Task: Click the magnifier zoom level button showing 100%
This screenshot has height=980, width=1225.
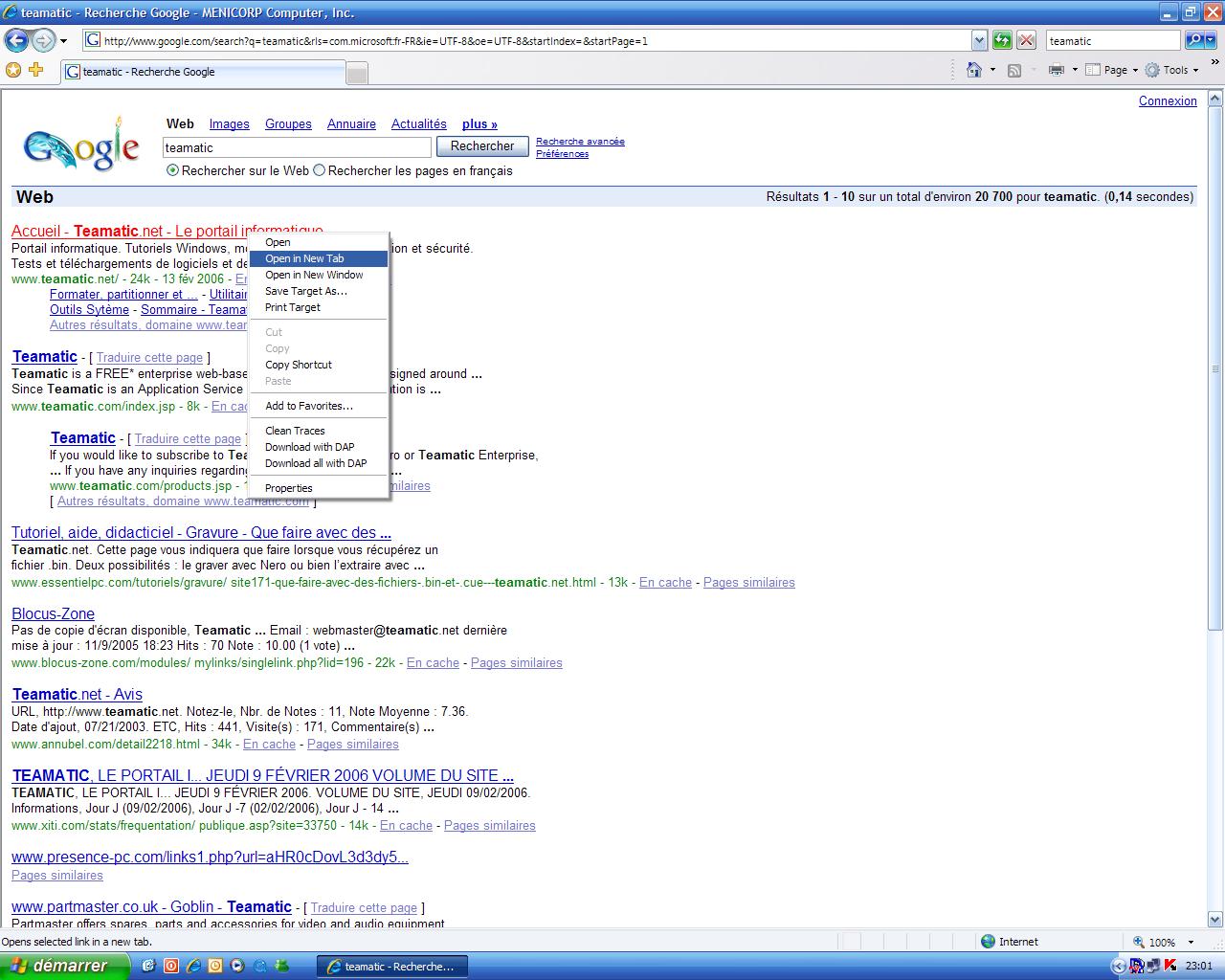Action: [1154, 942]
